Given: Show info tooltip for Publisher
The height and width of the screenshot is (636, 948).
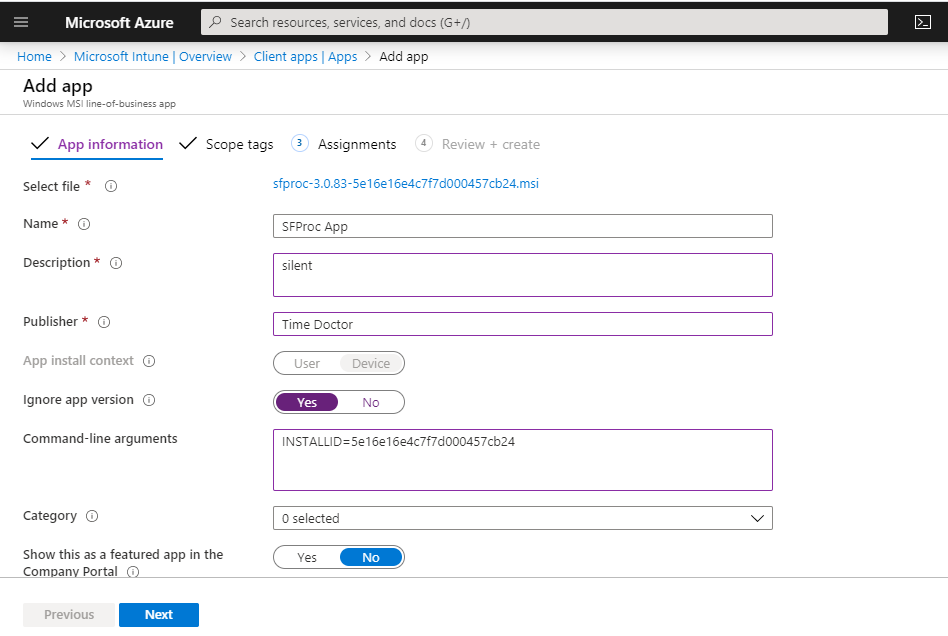Looking at the screenshot, I should 104,322.
